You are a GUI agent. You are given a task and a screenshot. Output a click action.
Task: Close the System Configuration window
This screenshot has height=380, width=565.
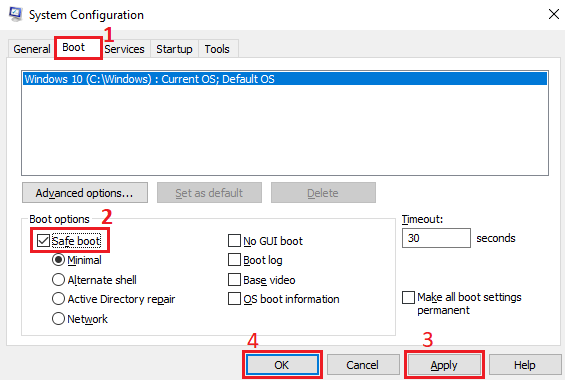pos(553,14)
